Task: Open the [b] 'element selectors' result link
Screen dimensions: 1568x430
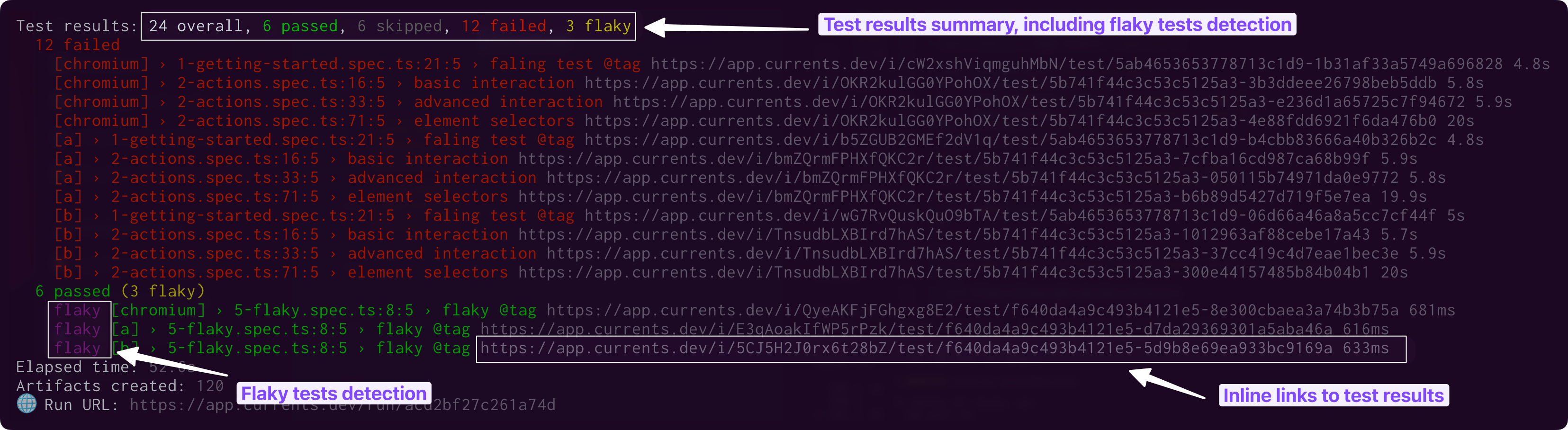Action: tap(944, 272)
